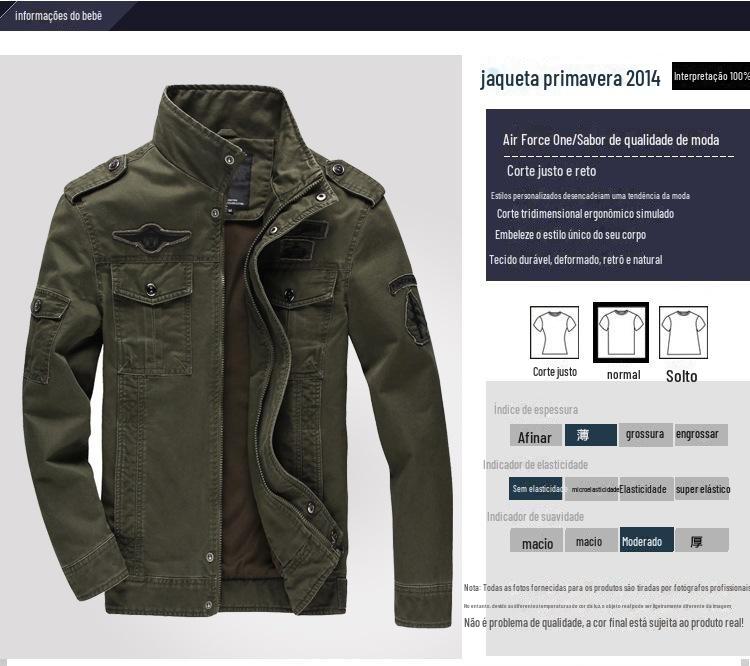
Task: Select Sem elasticidade elasticity option
Action: click(x=536, y=488)
